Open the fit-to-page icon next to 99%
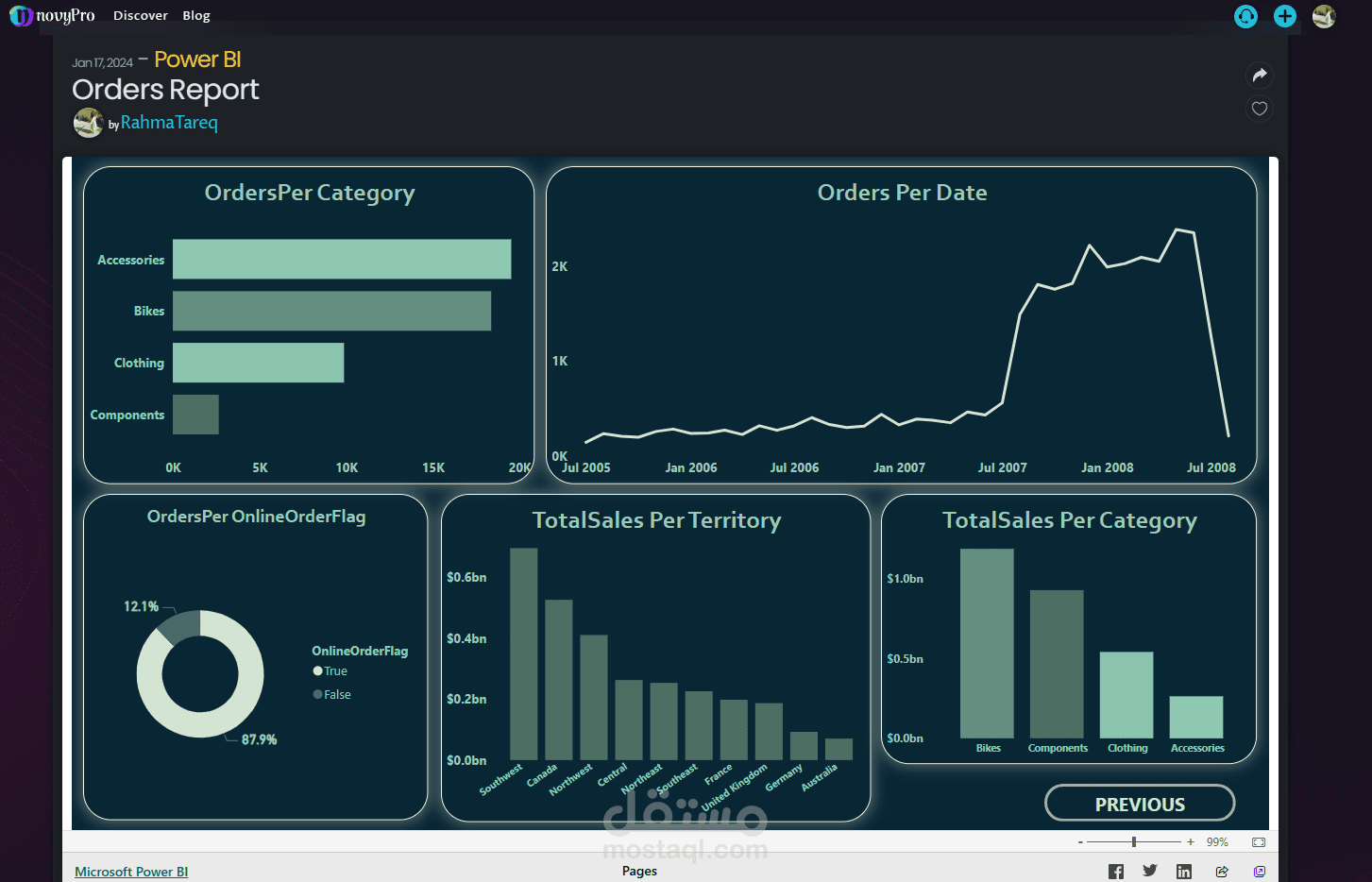The image size is (1372, 882). [1259, 841]
